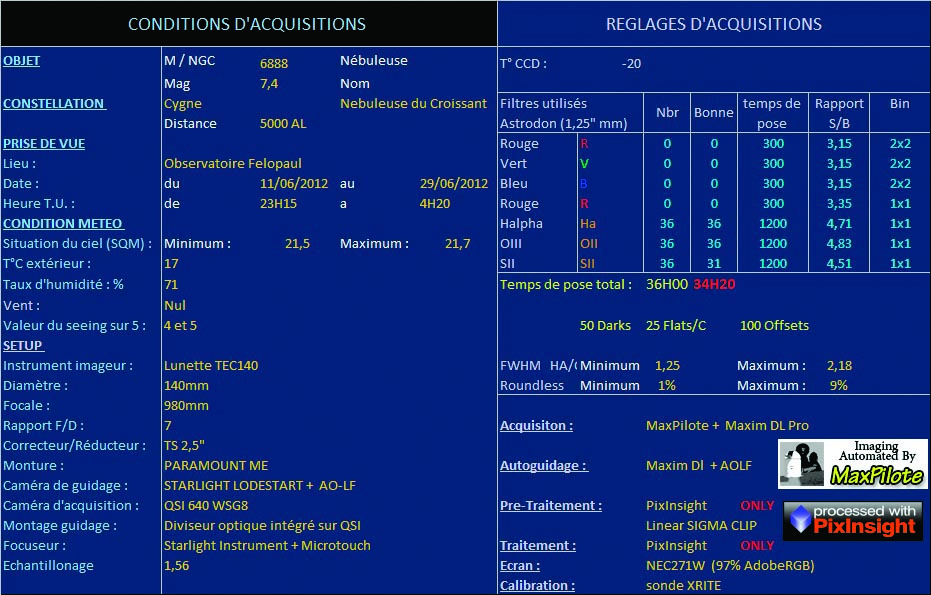The height and width of the screenshot is (595, 931).
Task: Click diameter value 140mm
Action: pos(186,385)
